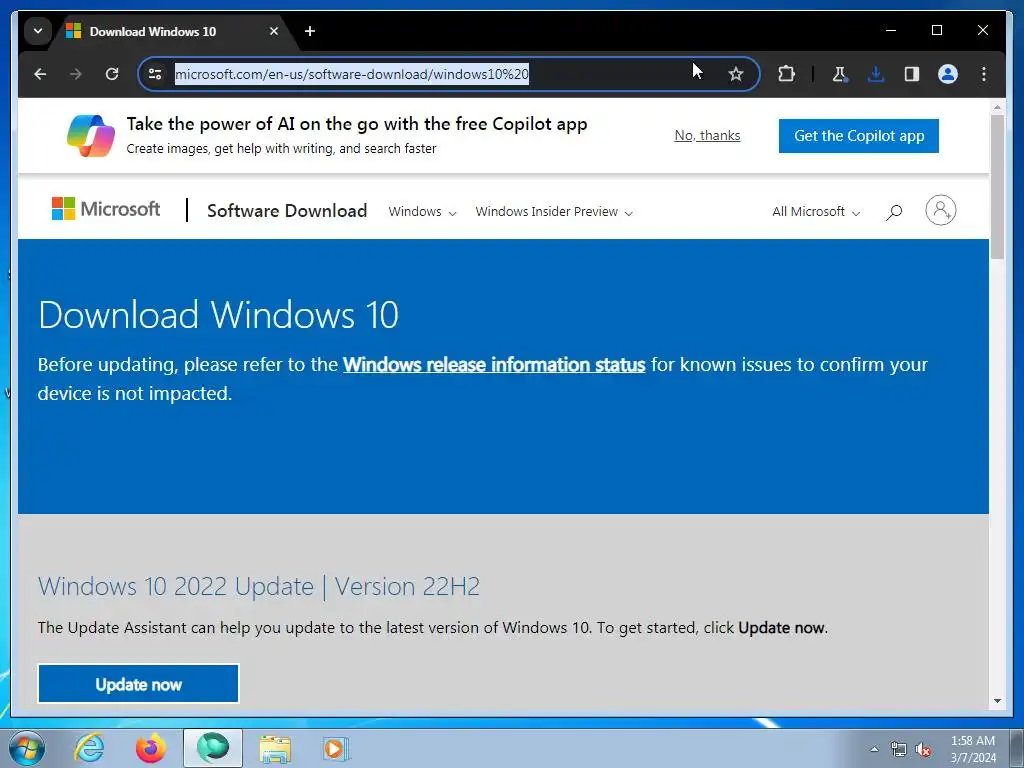Click the page scrollbar down arrow
Image resolution: width=1024 pixels, height=768 pixels.
[x=997, y=701]
